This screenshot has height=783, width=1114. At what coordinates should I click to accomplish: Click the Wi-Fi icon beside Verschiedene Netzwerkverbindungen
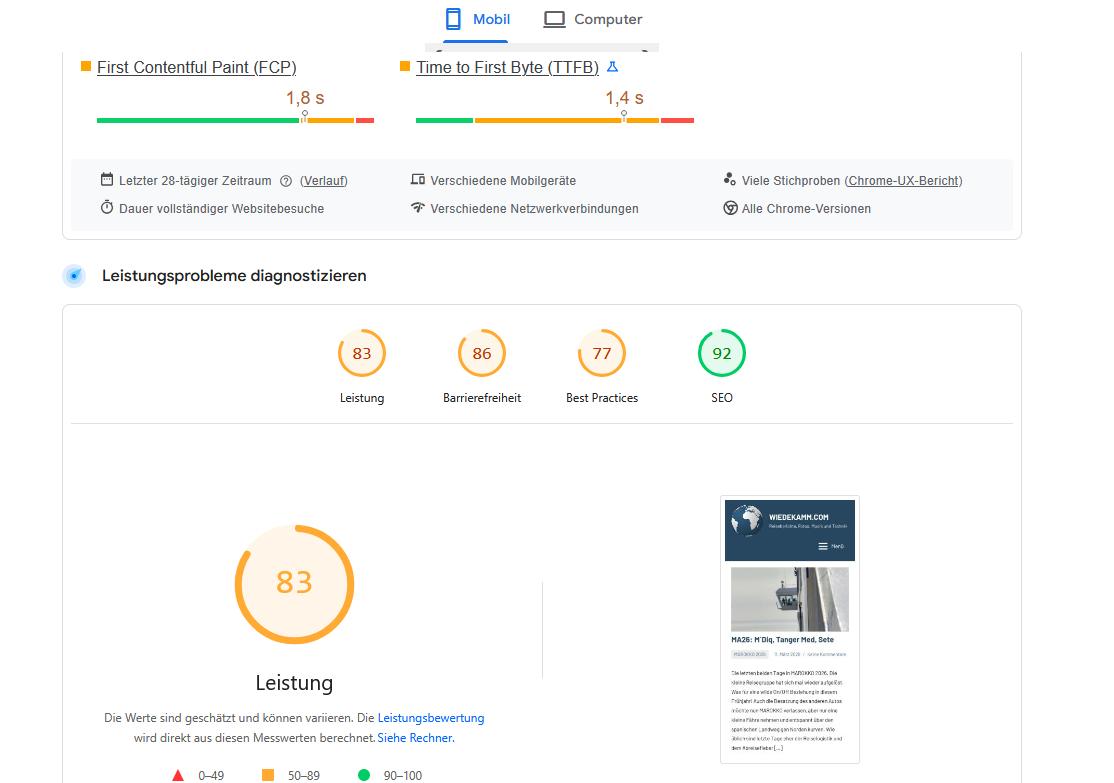(418, 208)
